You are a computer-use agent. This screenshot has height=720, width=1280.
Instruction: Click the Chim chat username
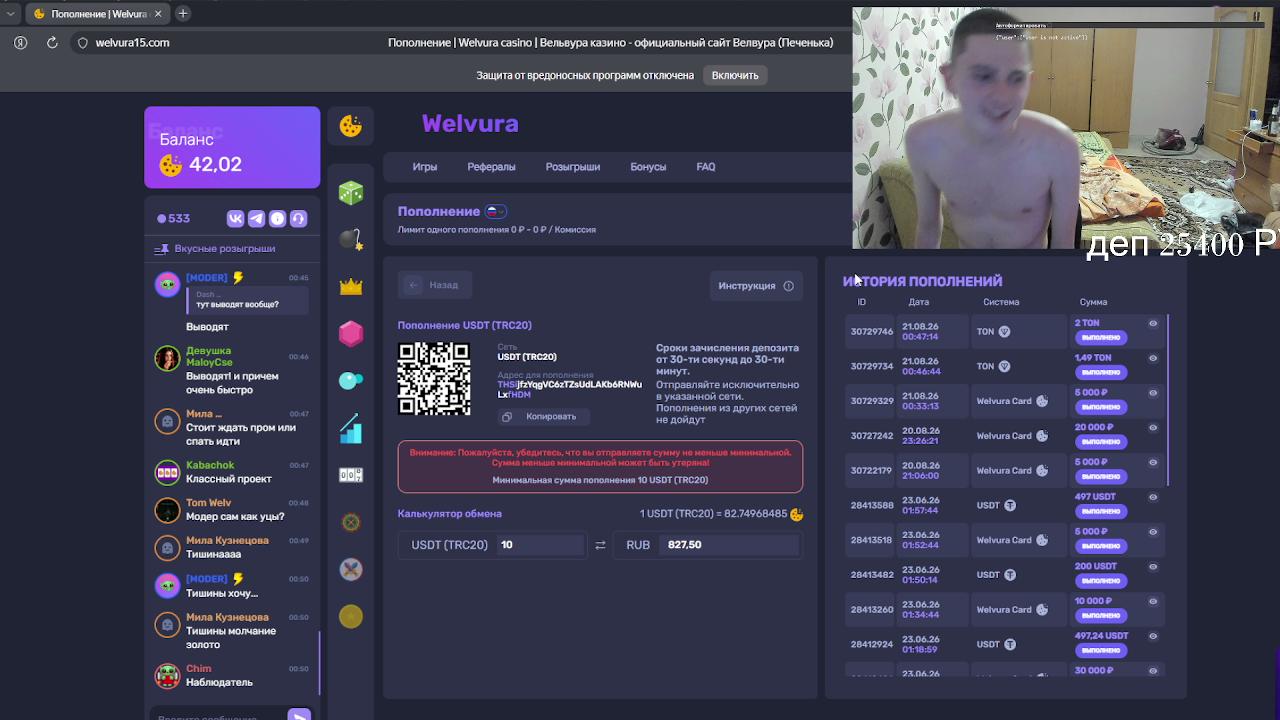coord(198,669)
